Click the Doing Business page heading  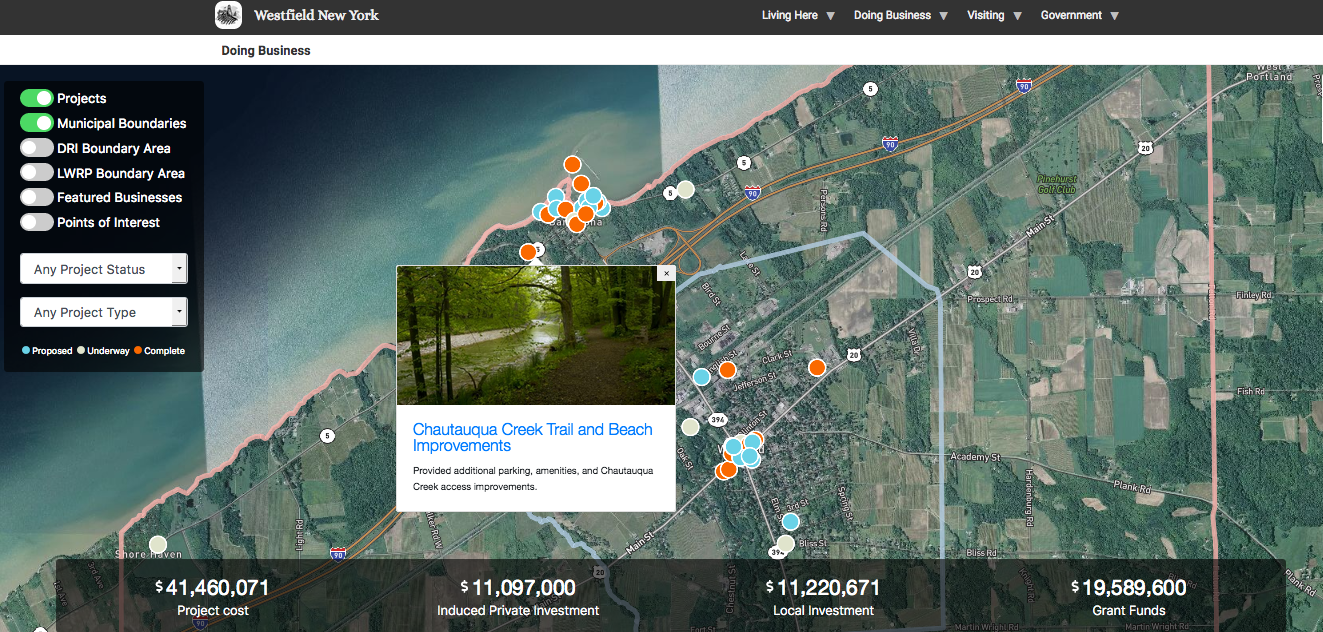pos(266,50)
